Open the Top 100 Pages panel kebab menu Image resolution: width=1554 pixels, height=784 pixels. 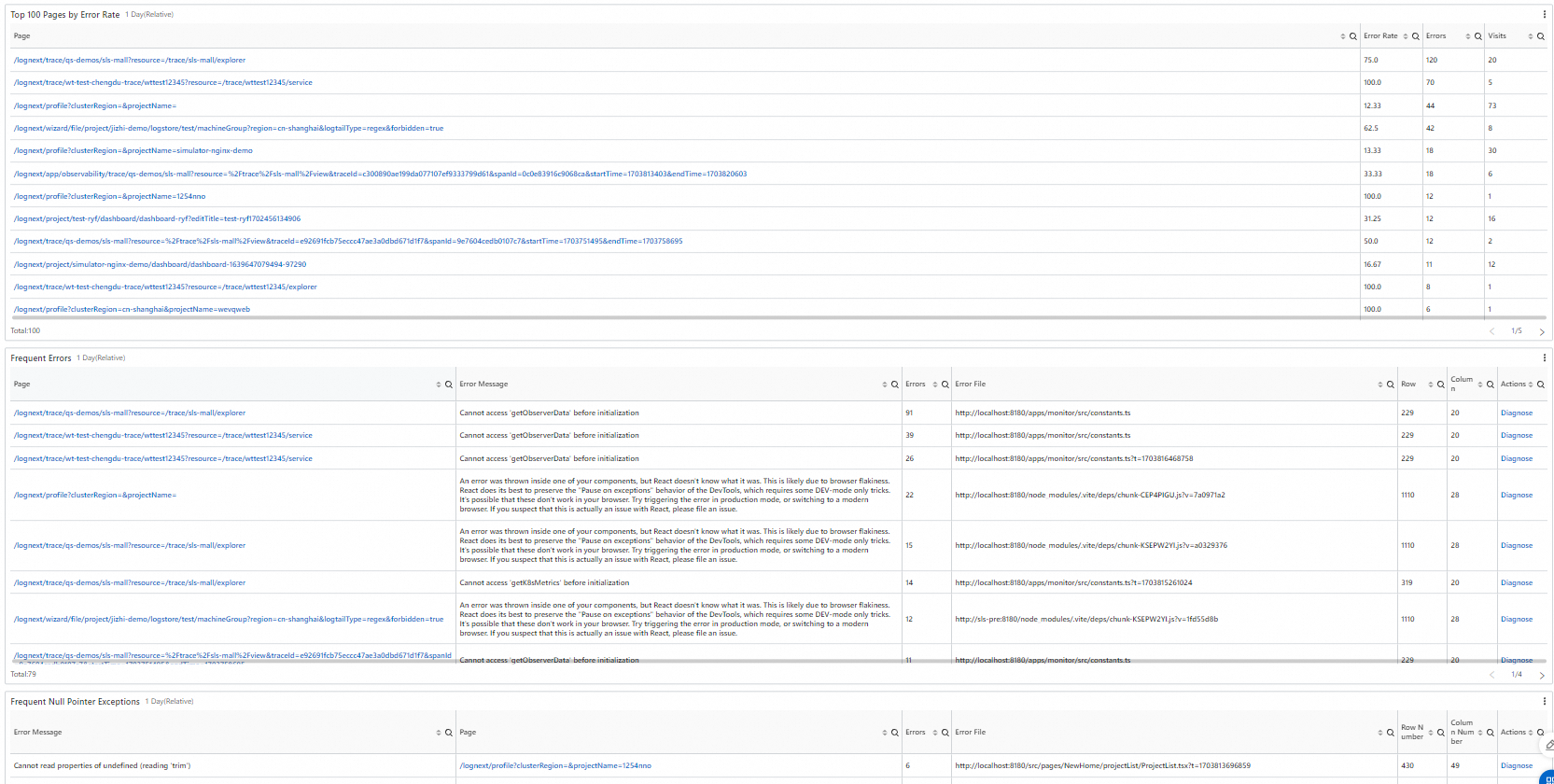point(1544,14)
